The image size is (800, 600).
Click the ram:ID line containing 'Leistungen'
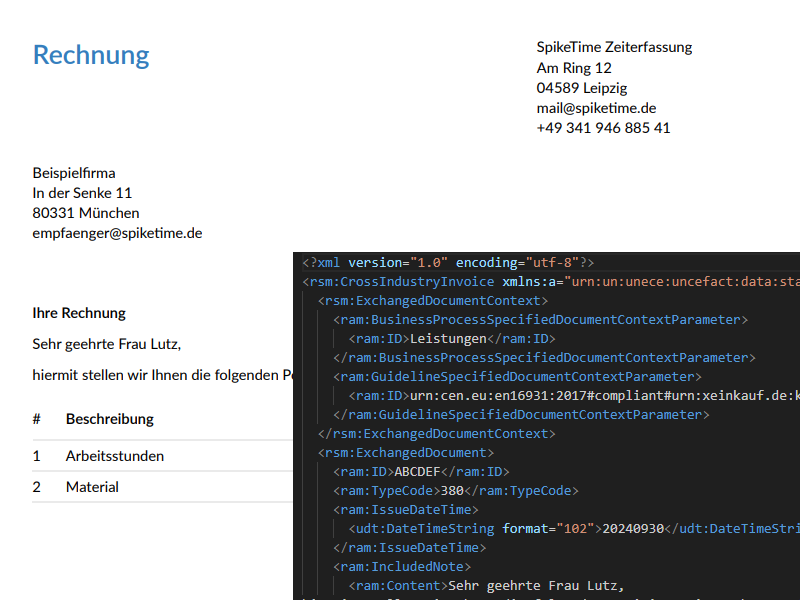pos(452,339)
